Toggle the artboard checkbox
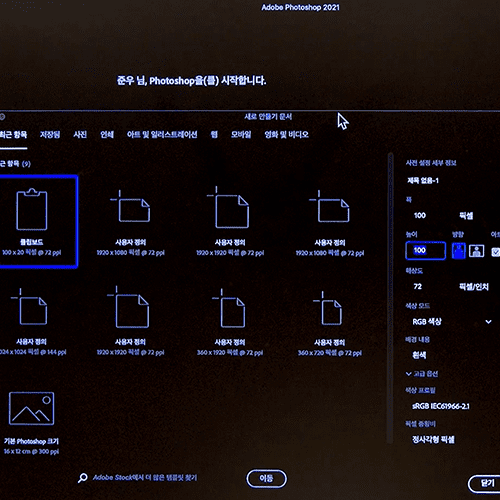 [x=496, y=252]
